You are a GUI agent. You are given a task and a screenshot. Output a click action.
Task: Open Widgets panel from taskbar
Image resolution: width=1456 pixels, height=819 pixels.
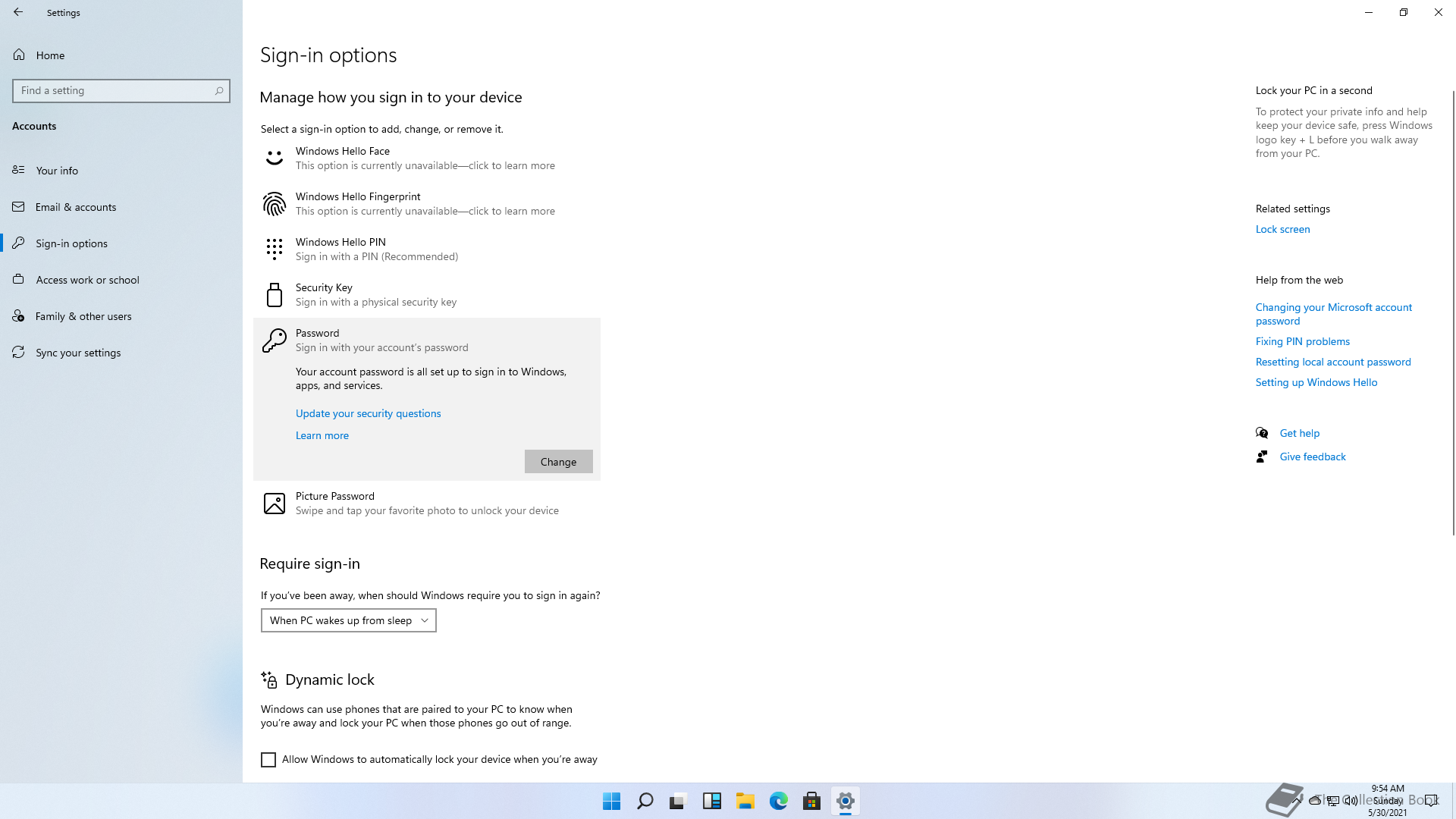point(711,801)
